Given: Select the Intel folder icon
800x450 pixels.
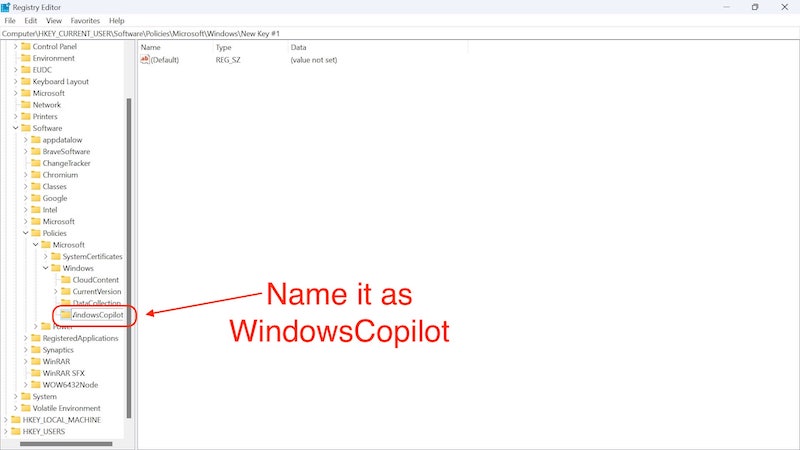Looking at the screenshot, I should click(x=36, y=210).
